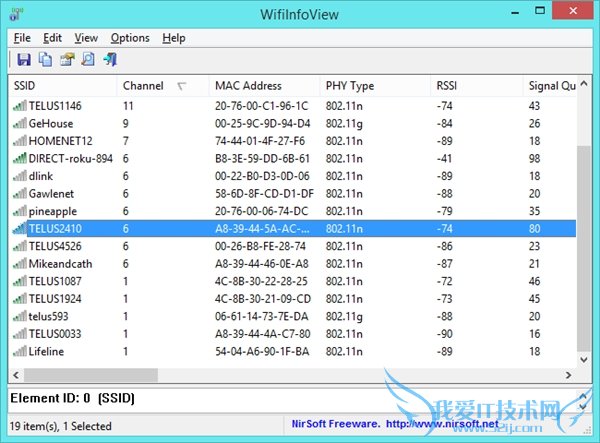Click signal icon beside Lifeline
The height and width of the screenshot is (443, 600).
[x=20, y=351]
